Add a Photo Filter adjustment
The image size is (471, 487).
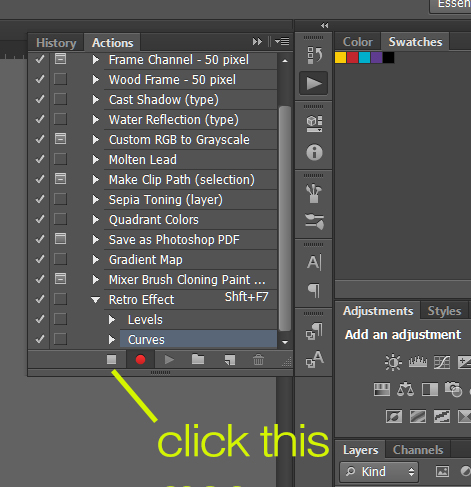pos(453,389)
